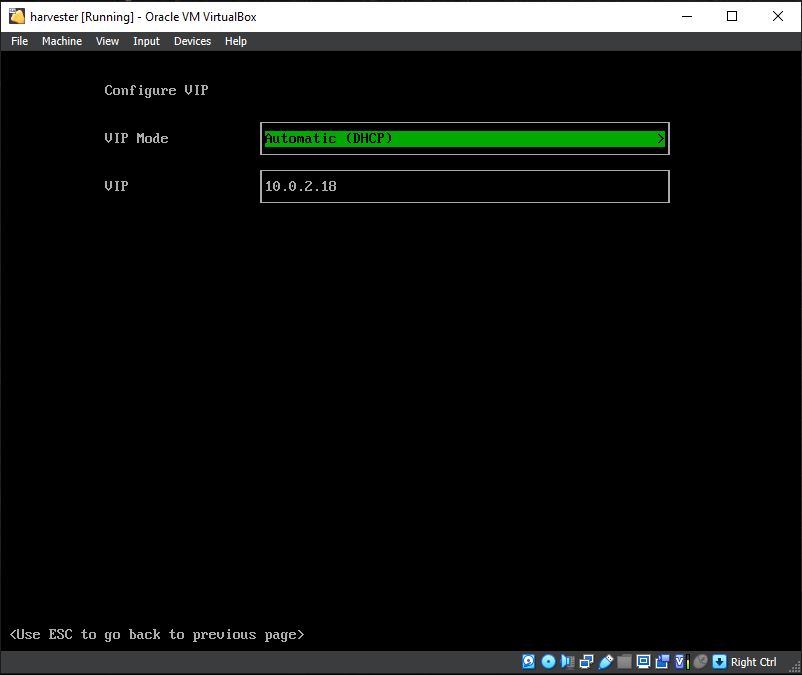Click the shared folders status icon
Screen dimensions: 802x675
point(623,661)
